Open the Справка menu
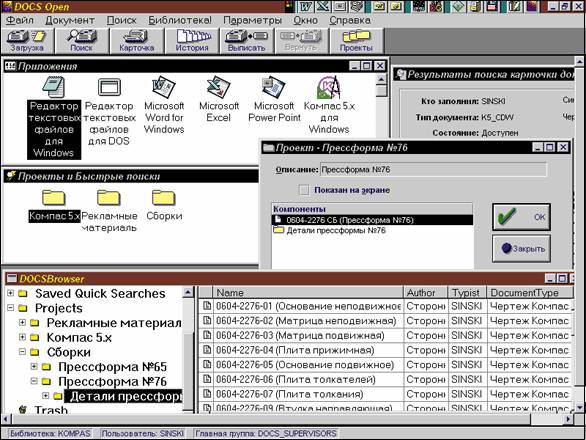 coord(350,20)
